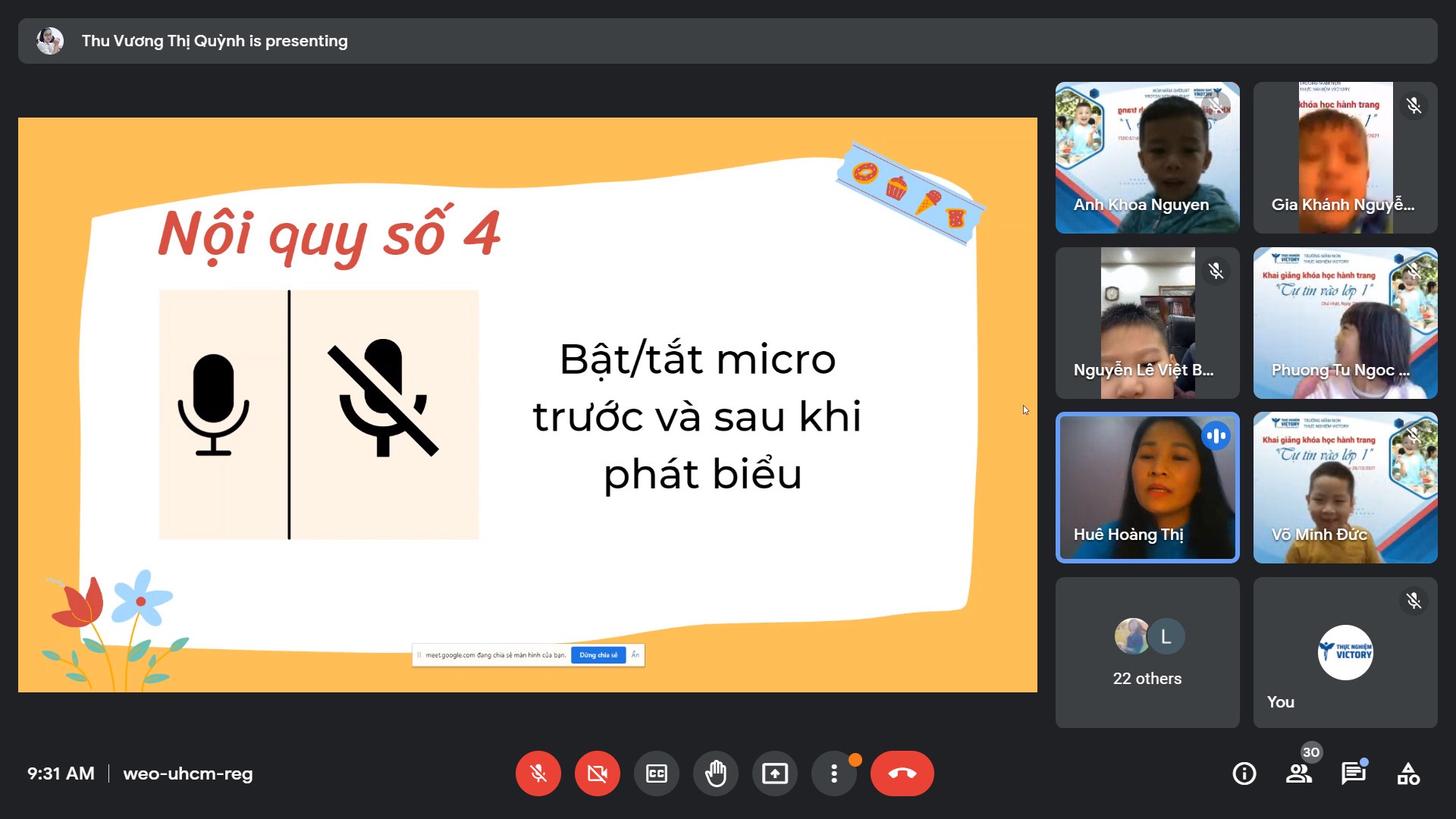Image resolution: width=1456 pixels, height=819 pixels.
Task: Show the participants panel (30 people)
Action: [x=1298, y=773]
